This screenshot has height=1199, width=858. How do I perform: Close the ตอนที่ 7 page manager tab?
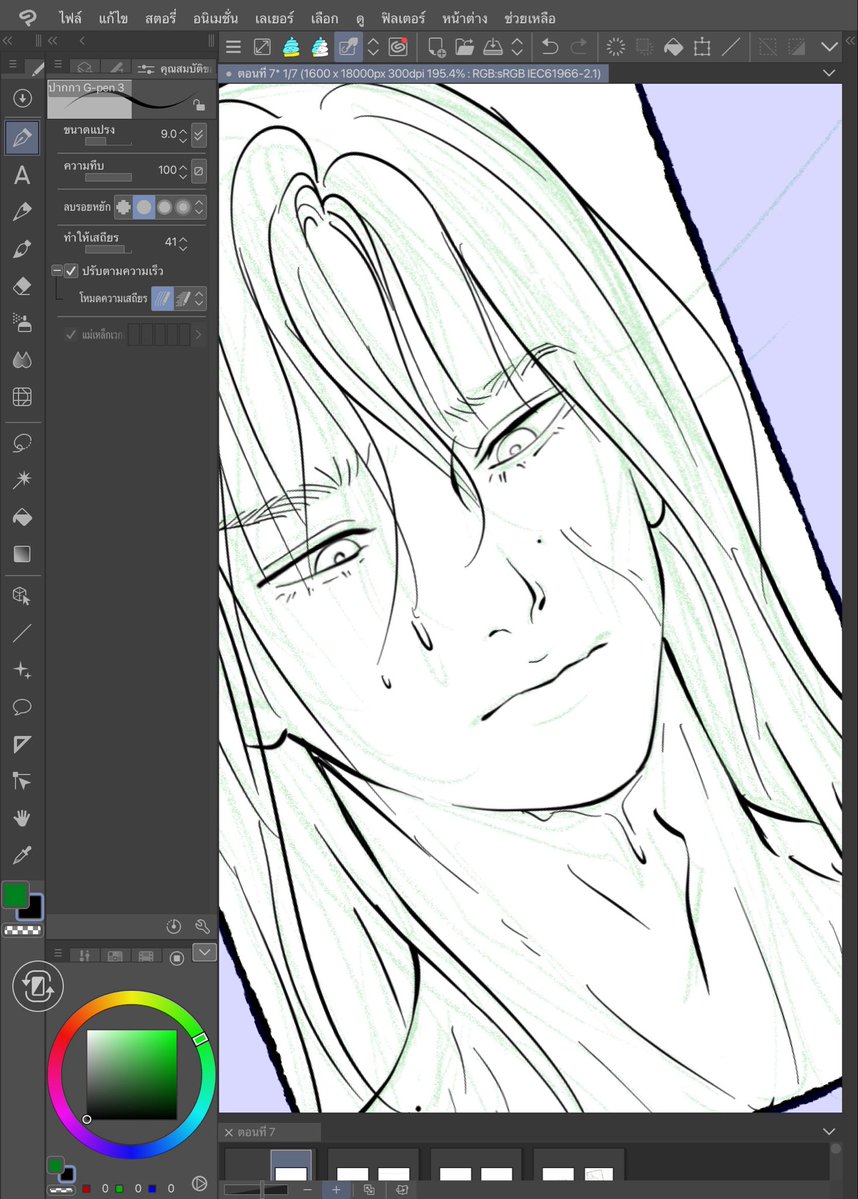tap(228, 1132)
